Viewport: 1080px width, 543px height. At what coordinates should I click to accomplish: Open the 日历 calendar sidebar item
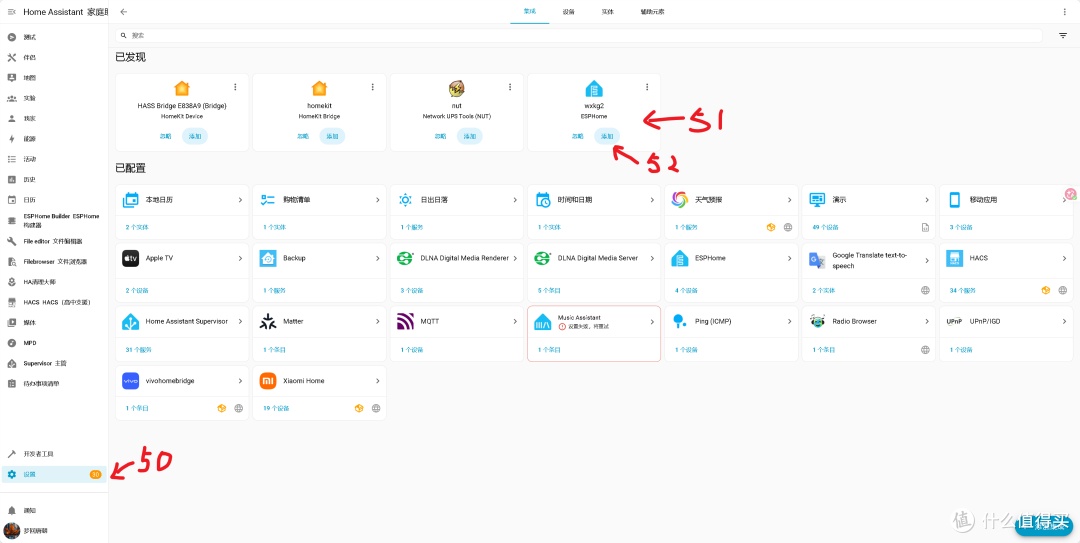coord(54,200)
